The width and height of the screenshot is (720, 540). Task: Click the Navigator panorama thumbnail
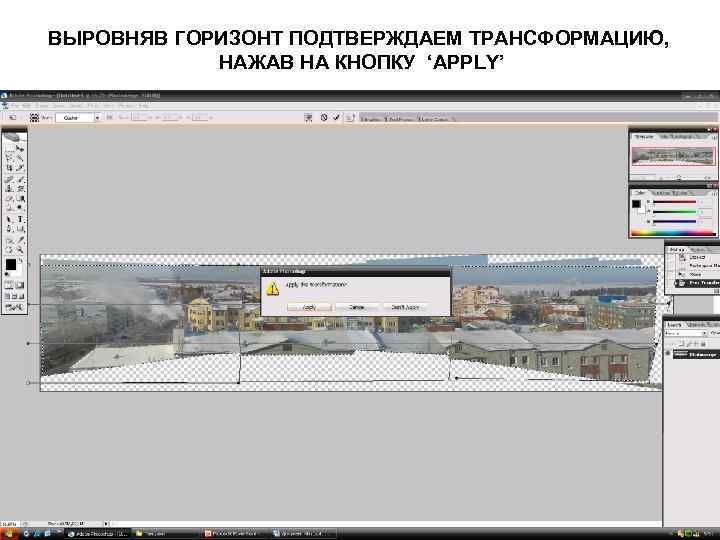pyautogui.click(x=673, y=157)
